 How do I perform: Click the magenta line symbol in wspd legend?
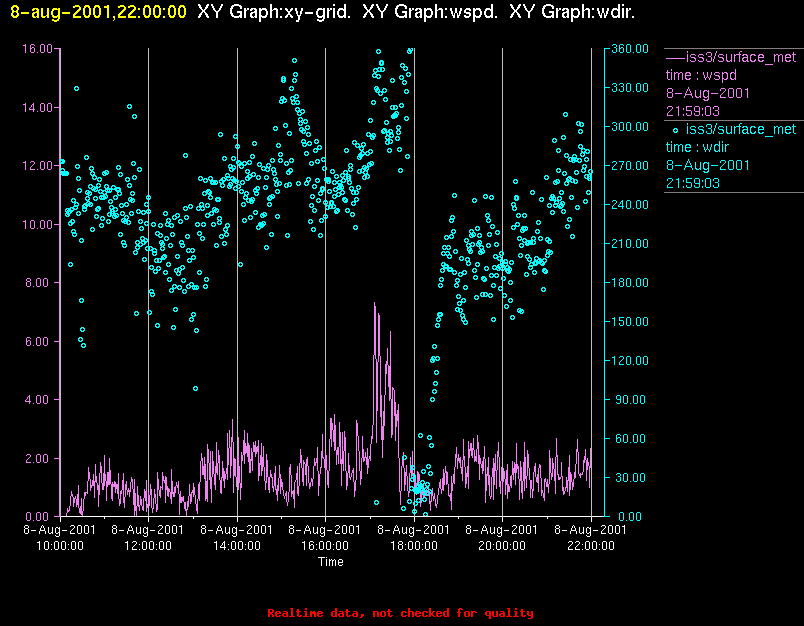pyautogui.click(x=675, y=57)
